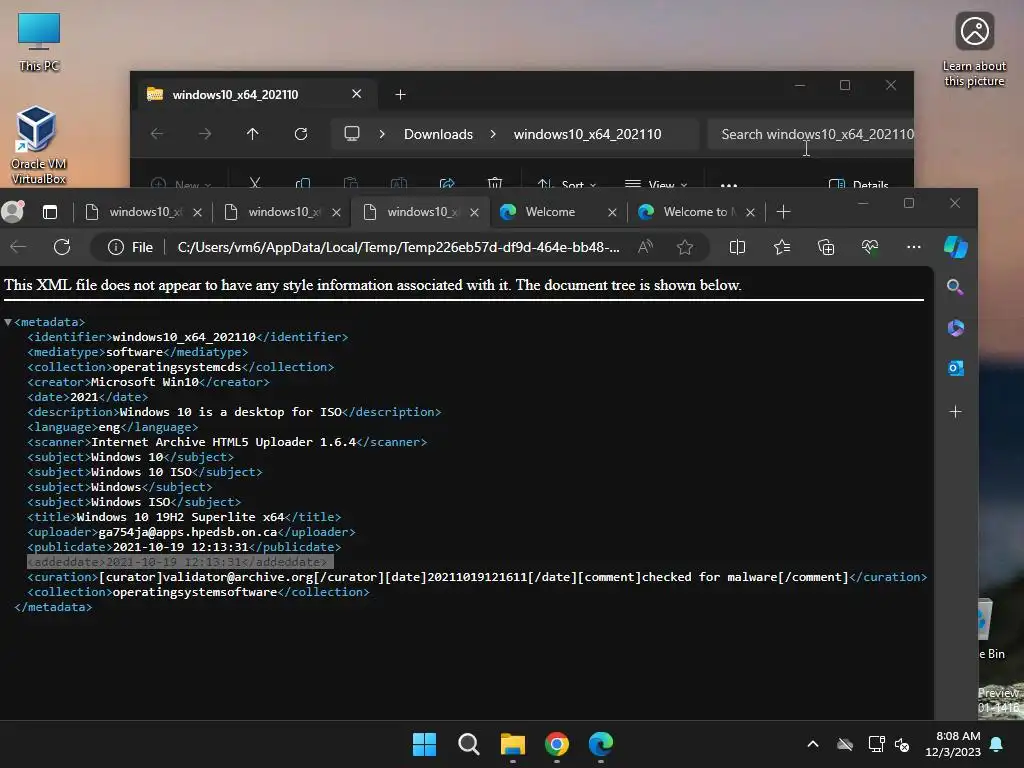The width and height of the screenshot is (1024, 768).
Task: Click the uploader ga754ja@apps.hpedsb.on.ca line
Action: (191, 532)
